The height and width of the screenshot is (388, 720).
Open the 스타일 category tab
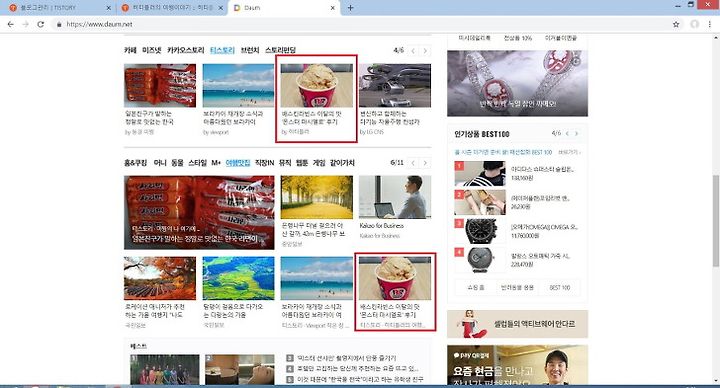[x=197, y=163]
